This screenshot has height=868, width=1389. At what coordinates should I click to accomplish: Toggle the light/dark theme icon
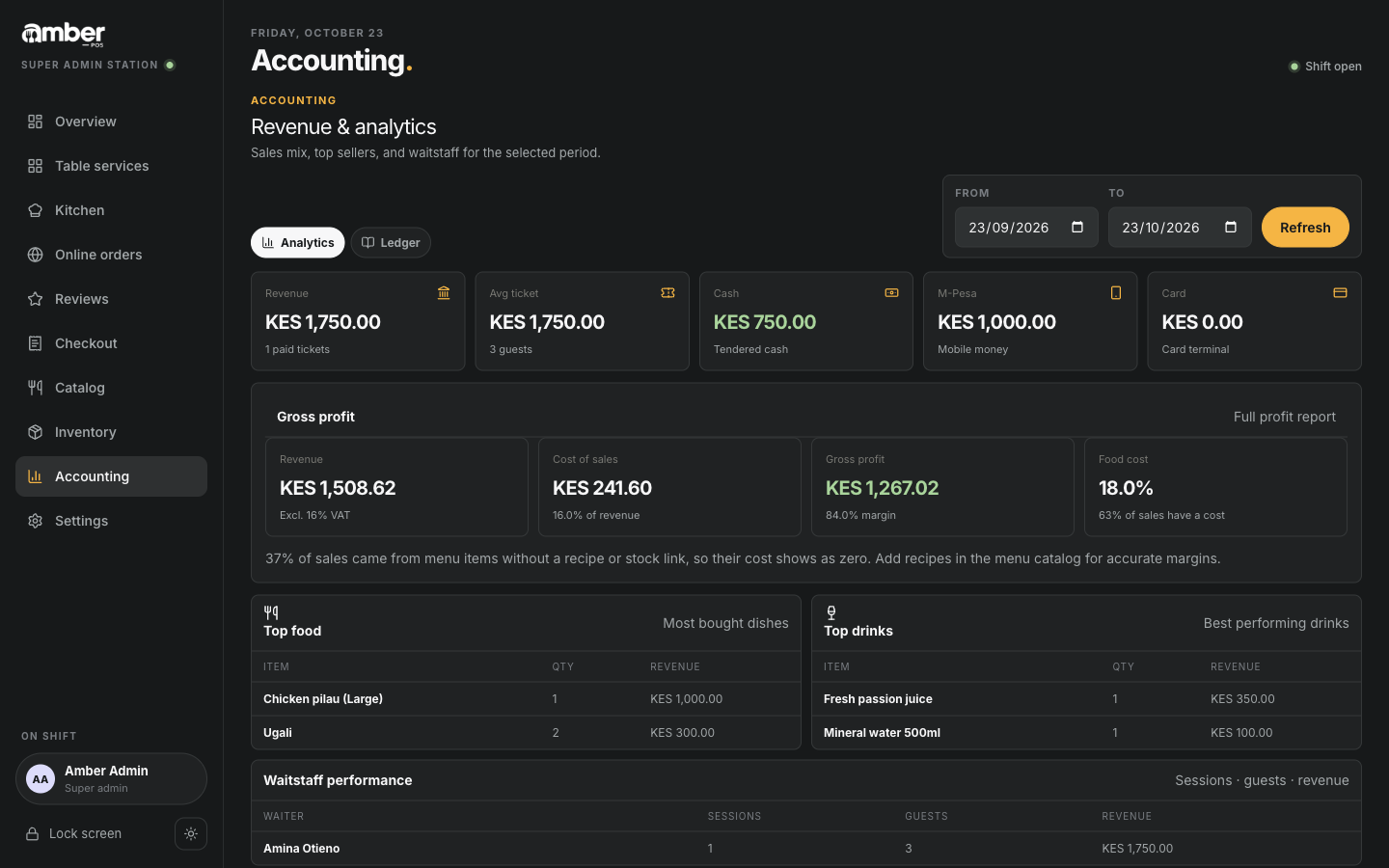click(191, 834)
